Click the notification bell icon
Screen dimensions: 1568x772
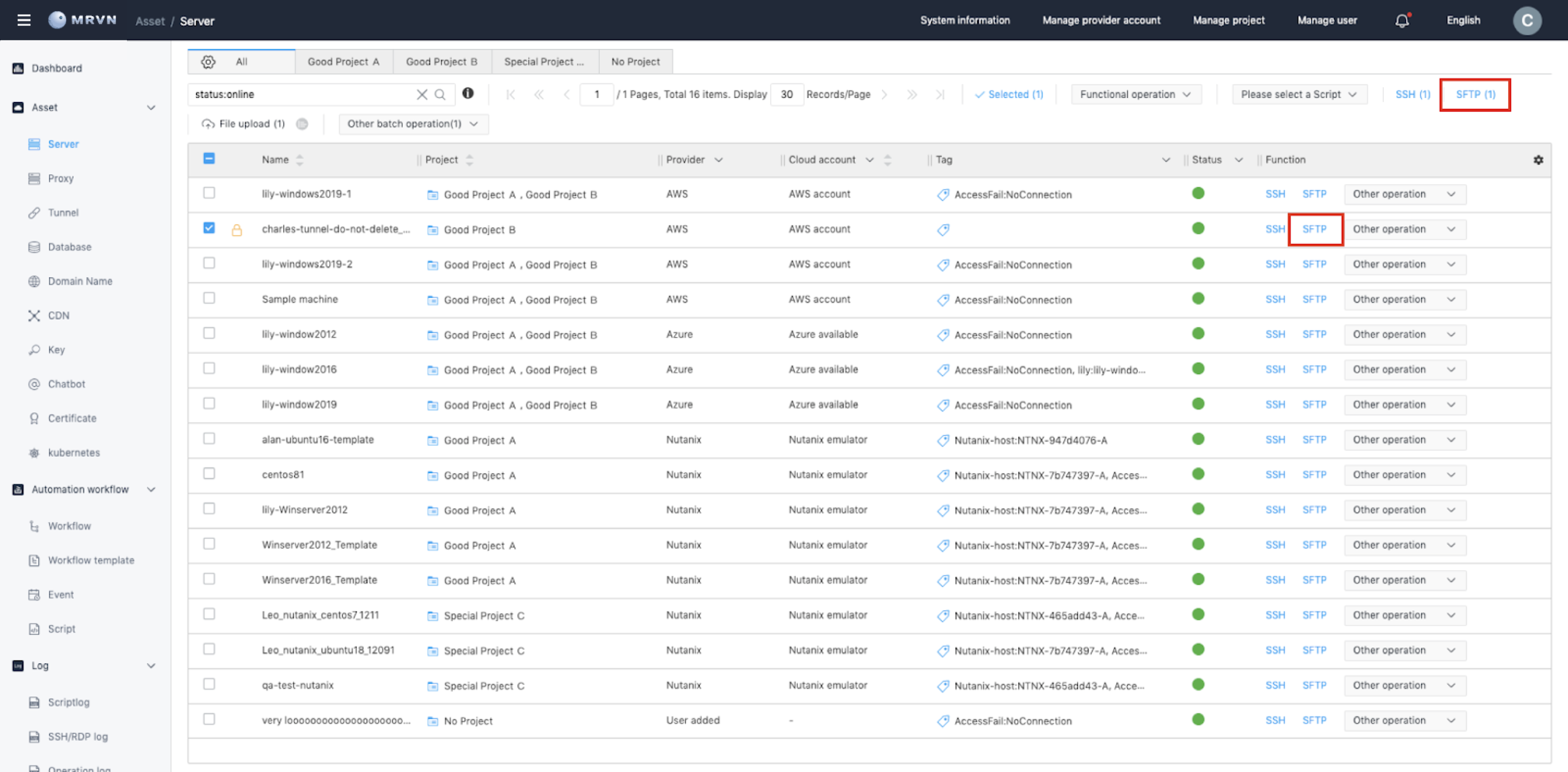[x=1402, y=21]
